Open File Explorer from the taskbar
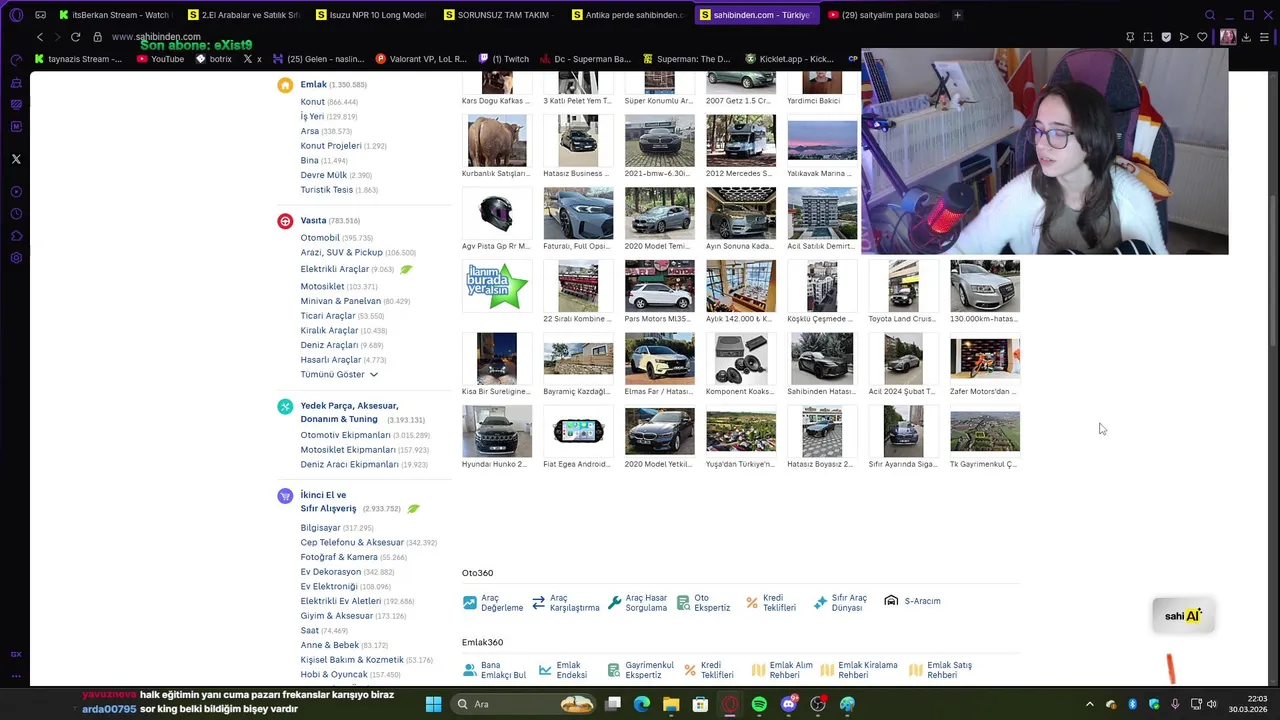The width and height of the screenshot is (1280, 720). [x=671, y=704]
